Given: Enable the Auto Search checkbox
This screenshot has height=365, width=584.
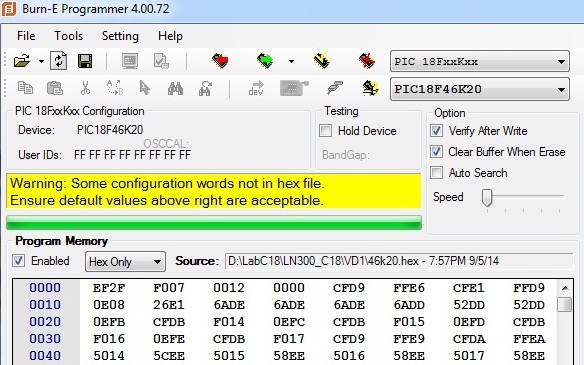Looking at the screenshot, I should [437, 172].
